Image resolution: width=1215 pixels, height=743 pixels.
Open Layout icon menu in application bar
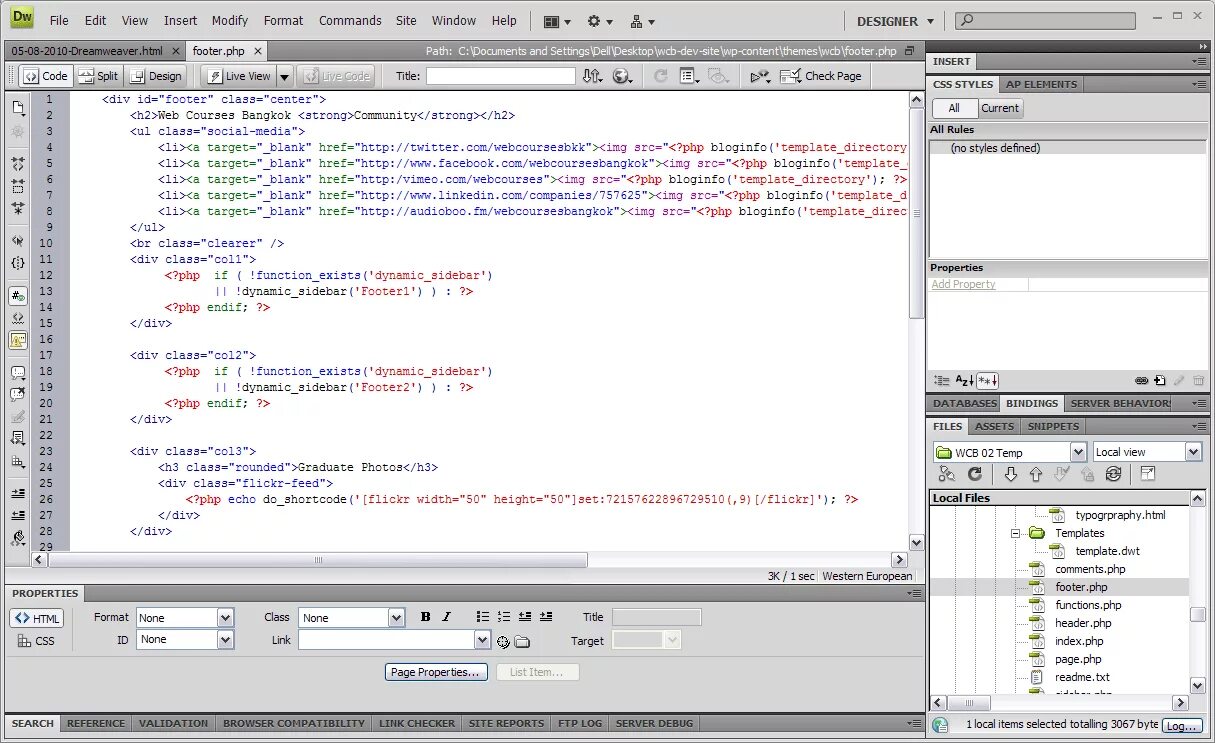[x=557, y=21]
